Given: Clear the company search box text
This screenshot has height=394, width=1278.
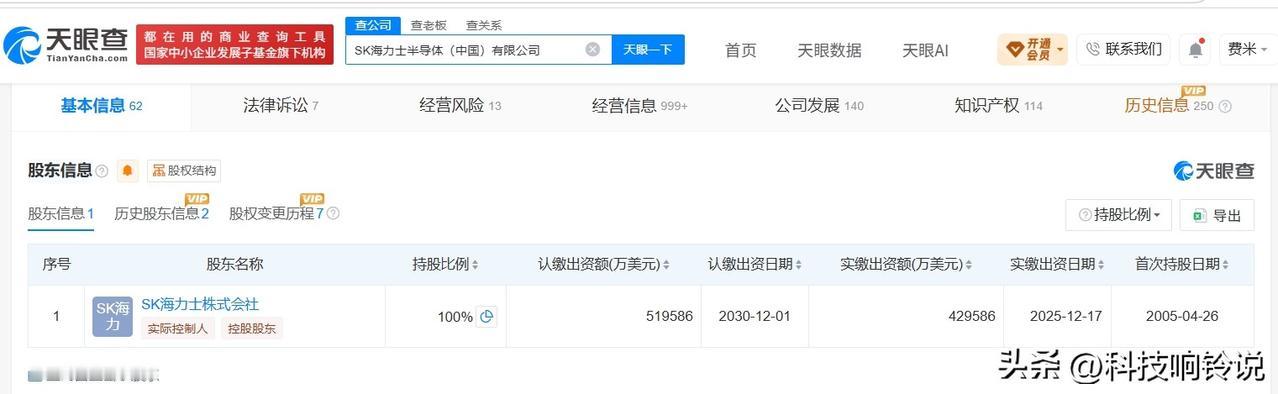Looking at the screenshot, I should click(592, 49).
